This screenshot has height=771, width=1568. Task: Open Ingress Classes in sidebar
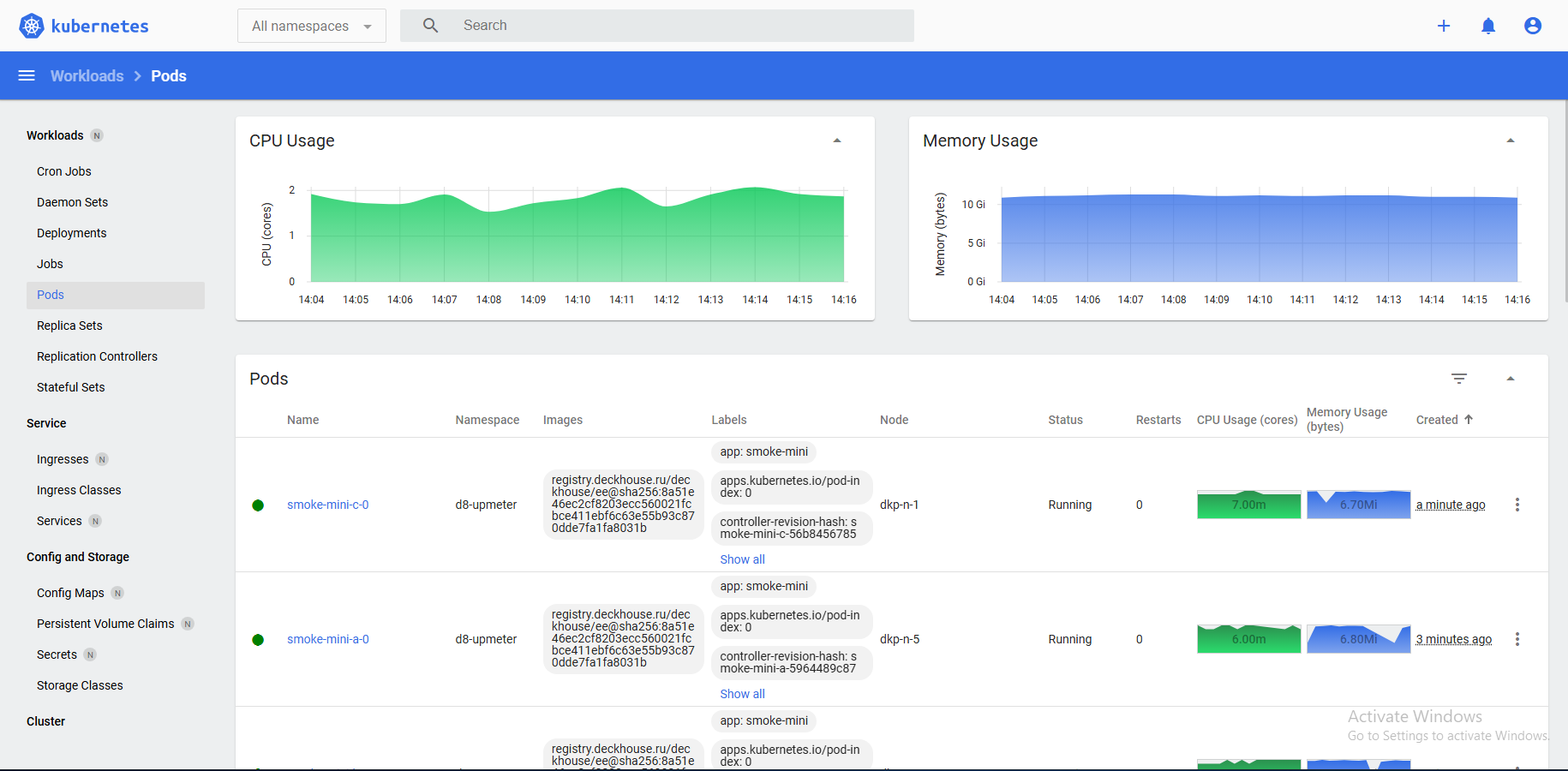point(79,490)
